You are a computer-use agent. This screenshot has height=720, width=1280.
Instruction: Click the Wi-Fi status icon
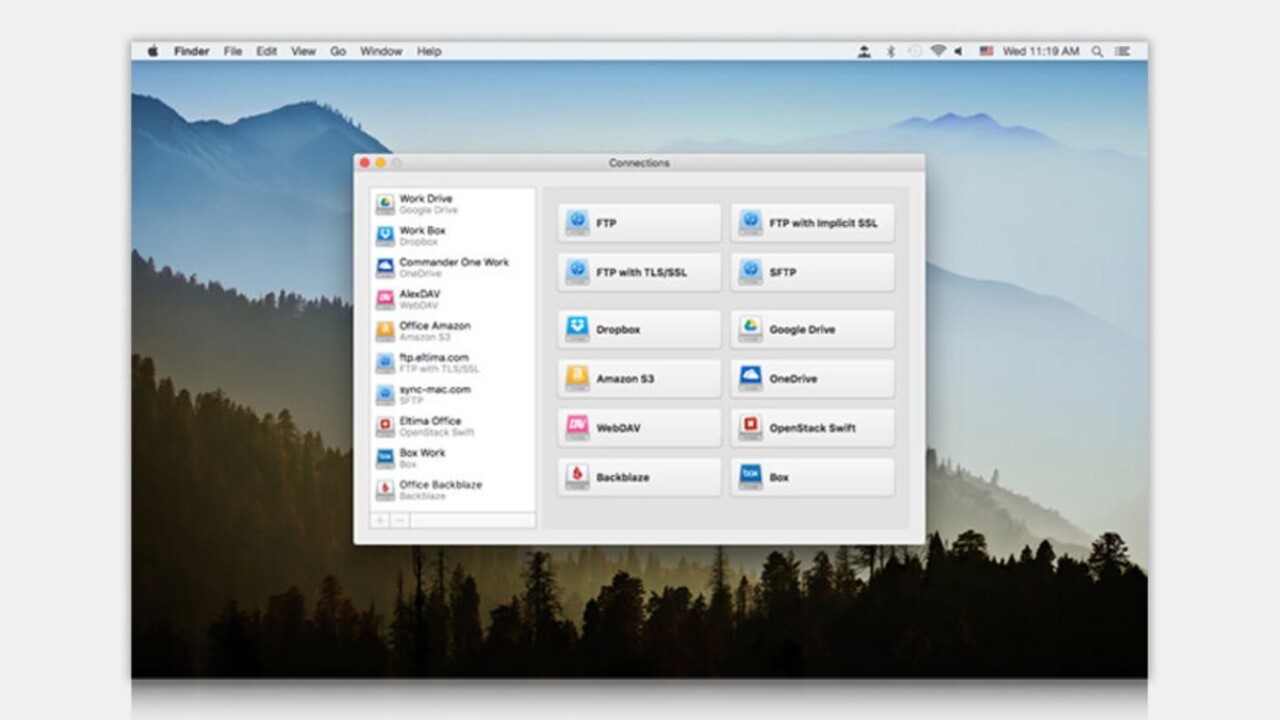pyautogui.click(x=938, y=51)
